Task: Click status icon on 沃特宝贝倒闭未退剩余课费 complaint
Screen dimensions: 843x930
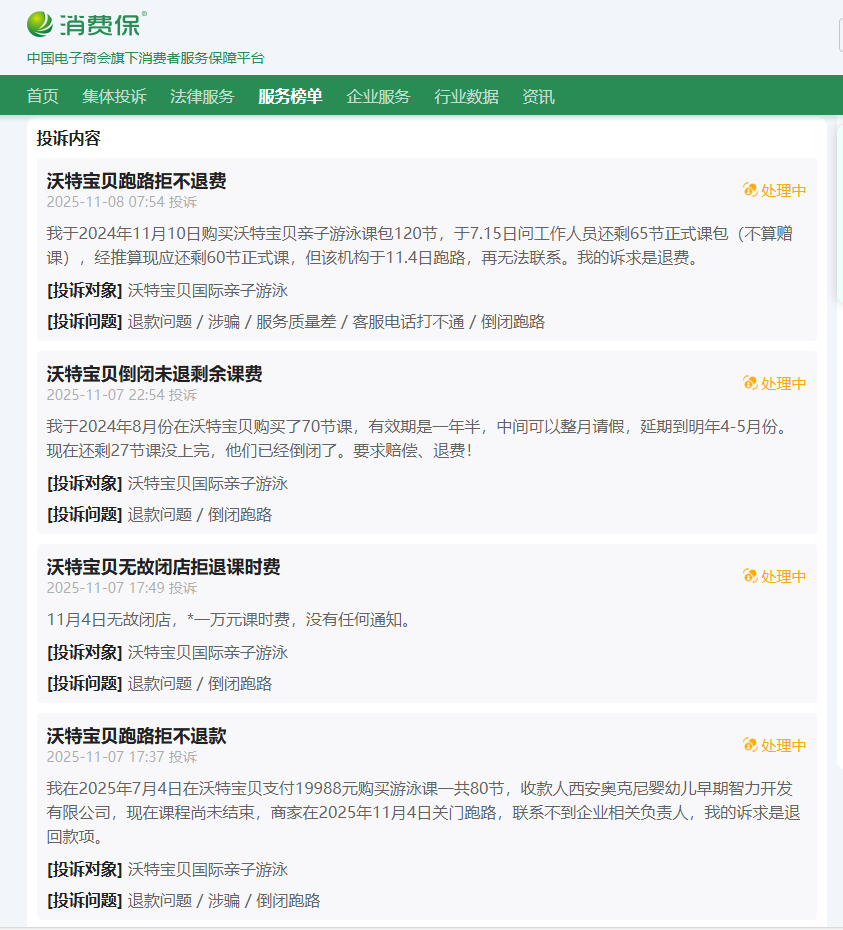Action: 750,383
